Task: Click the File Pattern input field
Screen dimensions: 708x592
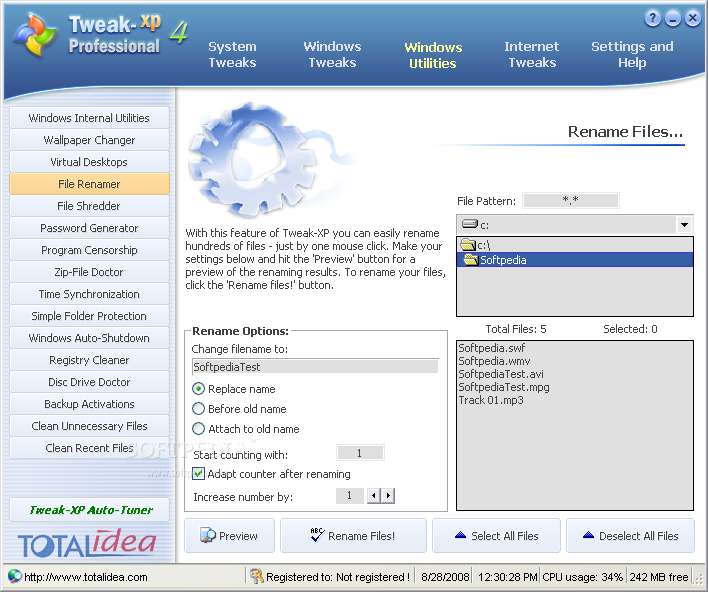Action: click(x=571, y=200)
